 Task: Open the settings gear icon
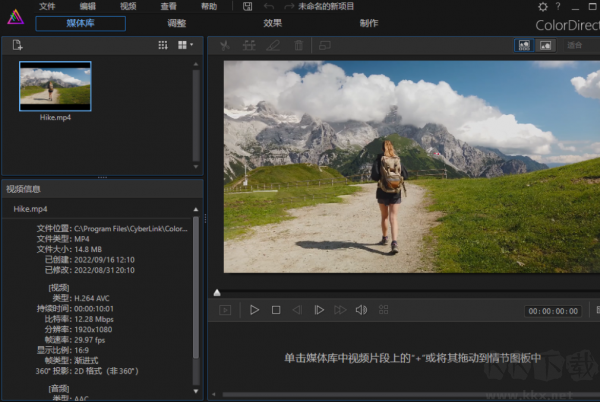[x=543, y=7]
